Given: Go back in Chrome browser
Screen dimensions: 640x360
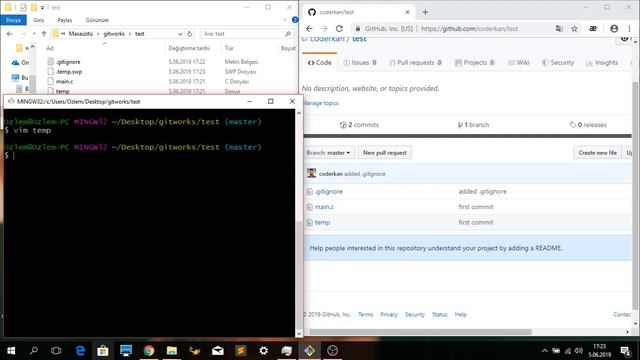Looking at the screenshot, I should [x=309, y=29].
